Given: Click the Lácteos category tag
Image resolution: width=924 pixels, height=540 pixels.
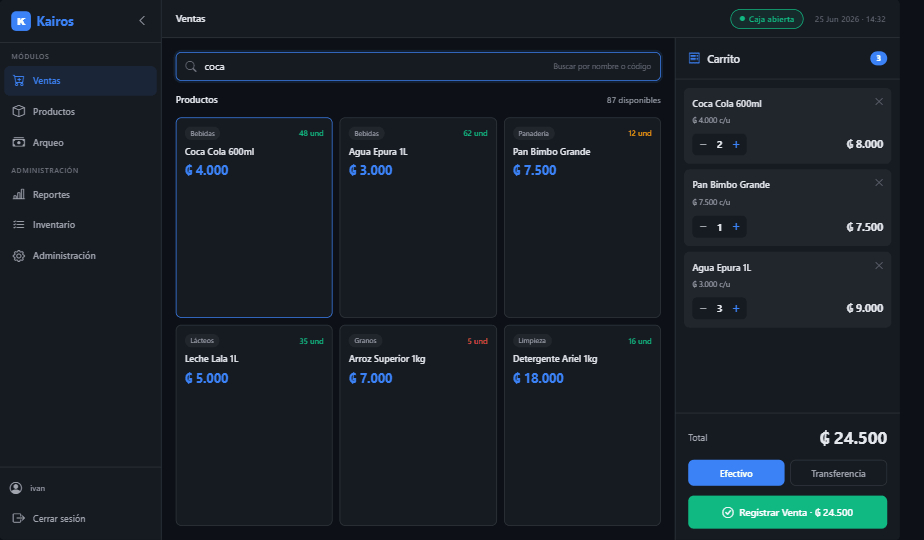Looking at the screenshot, I should click(202, 341).
